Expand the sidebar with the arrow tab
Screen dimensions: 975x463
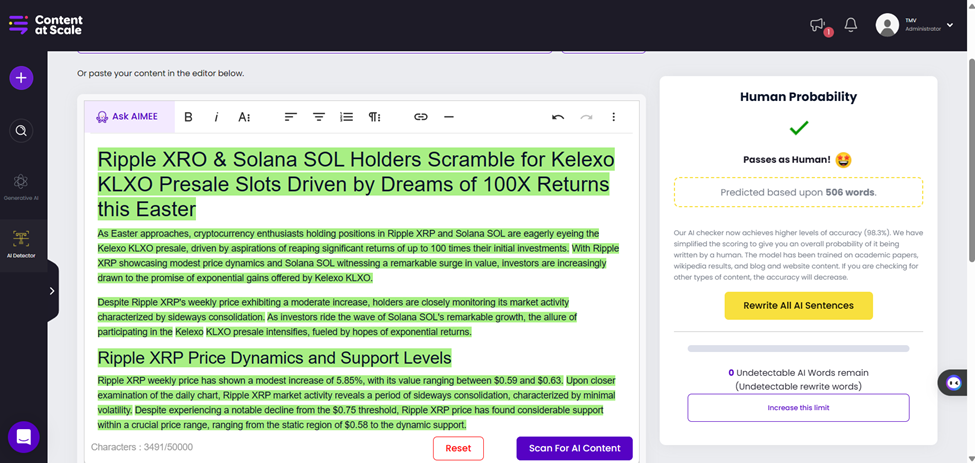[x=52, y=291]
